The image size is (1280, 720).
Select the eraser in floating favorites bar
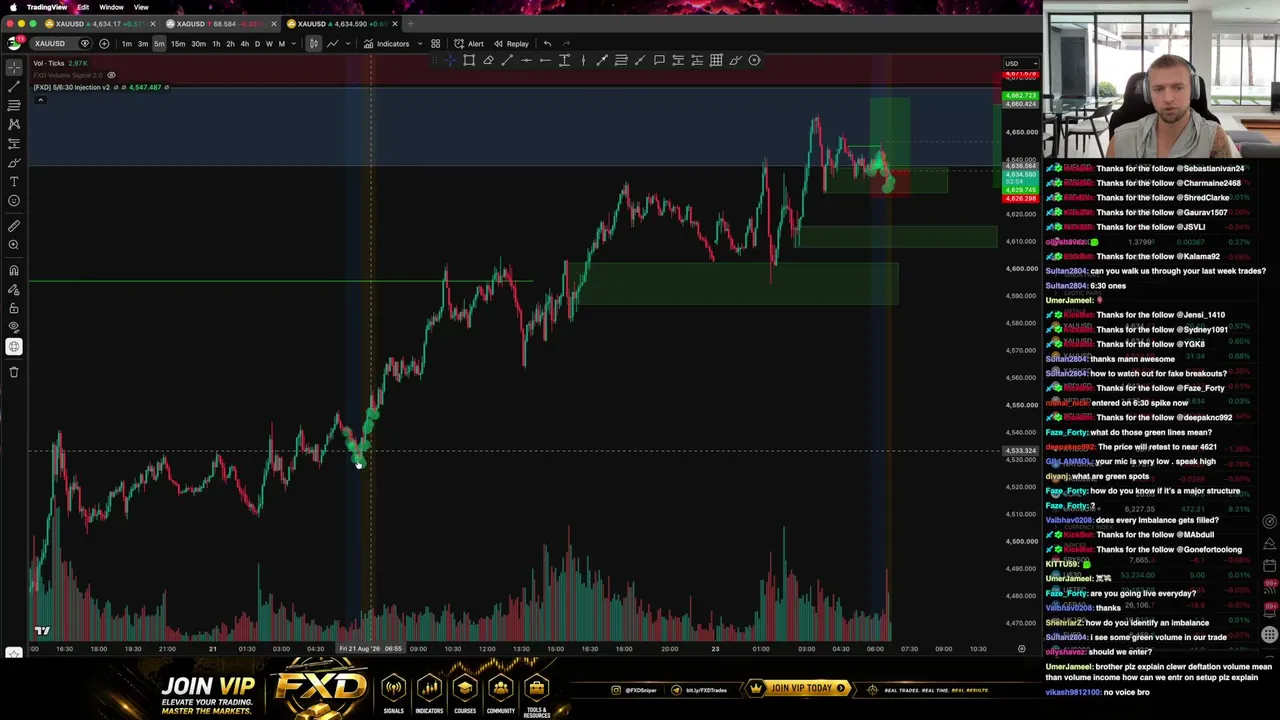(x=488, y=60)
